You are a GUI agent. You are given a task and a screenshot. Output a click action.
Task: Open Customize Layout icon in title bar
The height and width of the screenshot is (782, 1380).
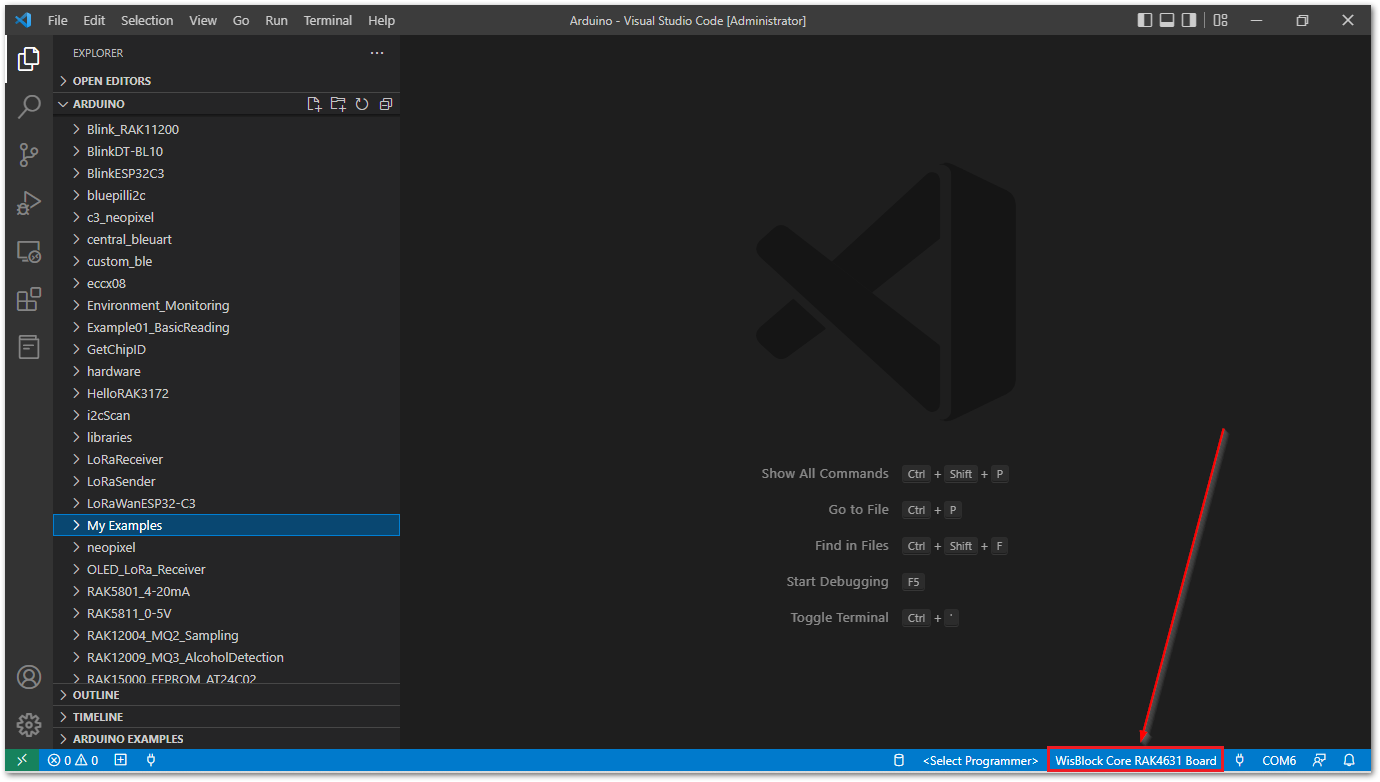(1220, 20)
